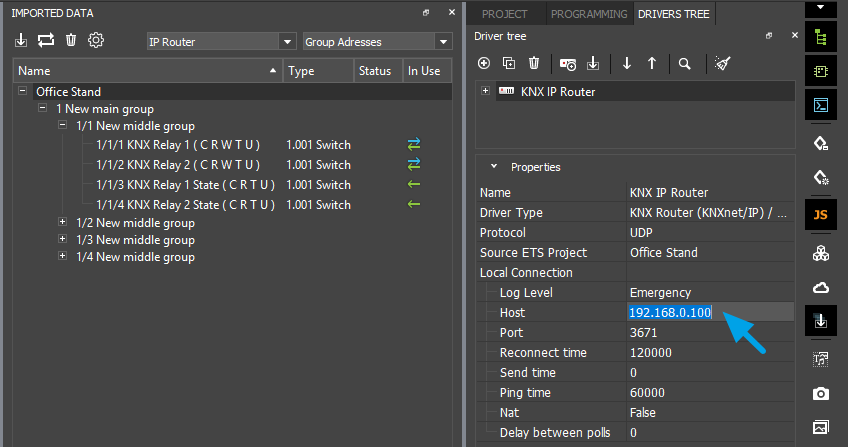Click the broom clean-up icon in Driver tree
This screenshot has height=447, width=848.
[x=721, y=63]
